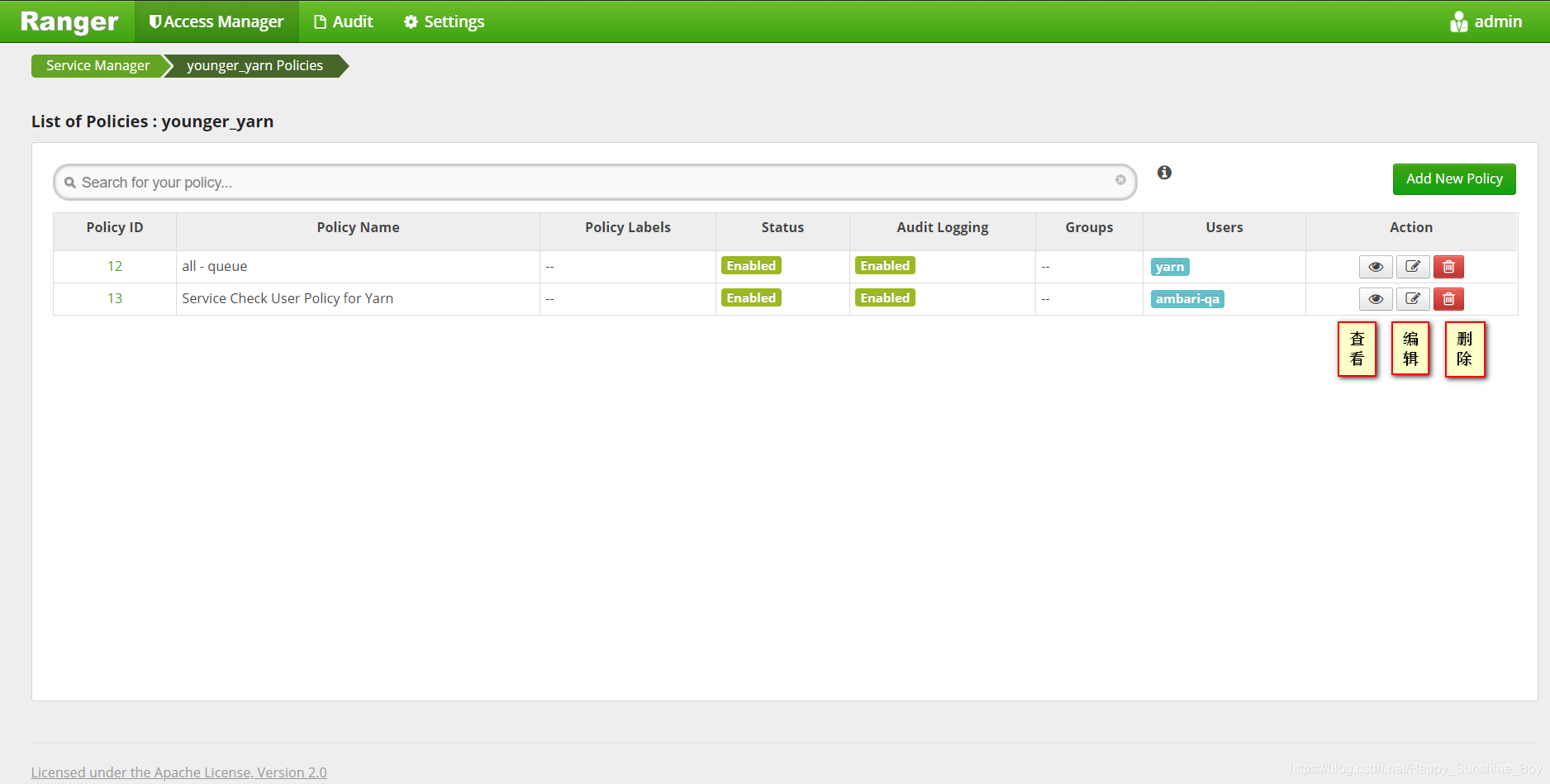
Task: Open the Access Manager dropdown
Action: [x=216, y=21]
